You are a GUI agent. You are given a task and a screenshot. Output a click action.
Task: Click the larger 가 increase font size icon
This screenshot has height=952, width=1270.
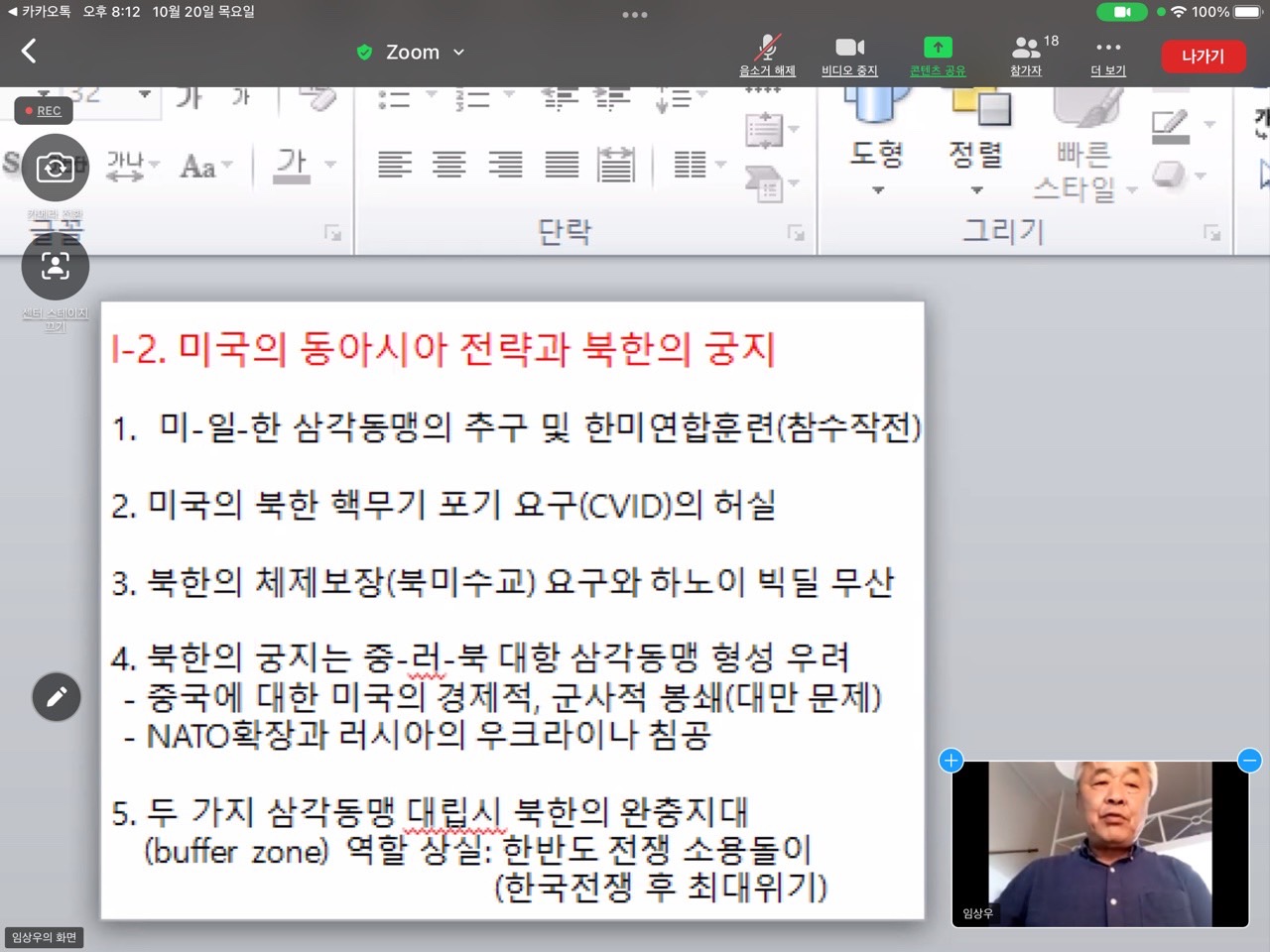(189, 97)
